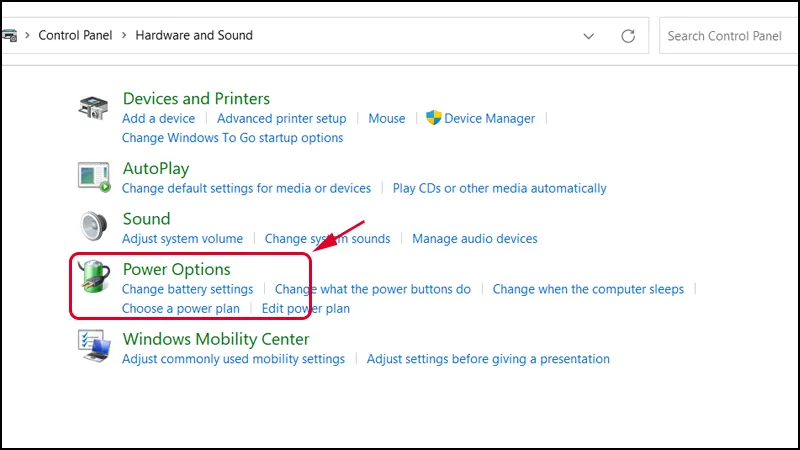The height and width of the screenshot is (450, 800).
Task: Go to Control Panel breadcrumb
Action: pyautogui.click(x=75, y=35)
